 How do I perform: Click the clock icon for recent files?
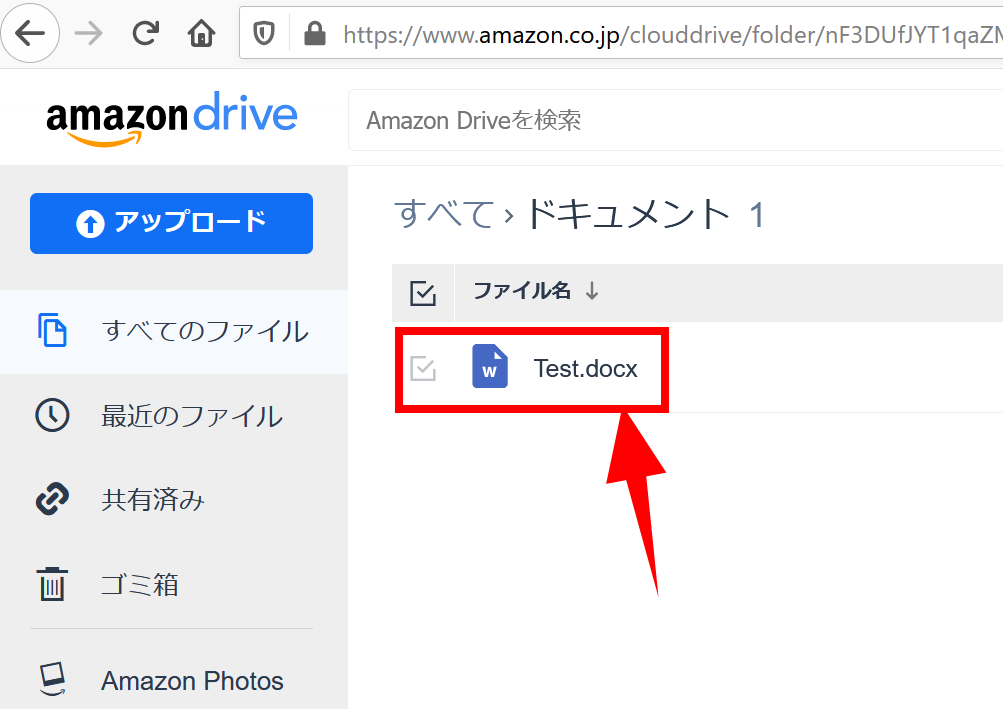52,415
